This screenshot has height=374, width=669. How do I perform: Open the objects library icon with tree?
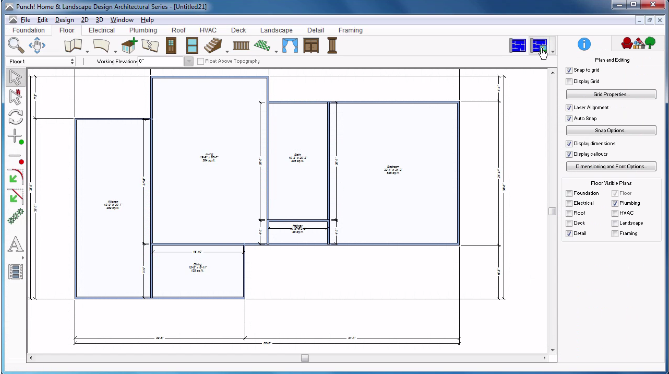638,43
